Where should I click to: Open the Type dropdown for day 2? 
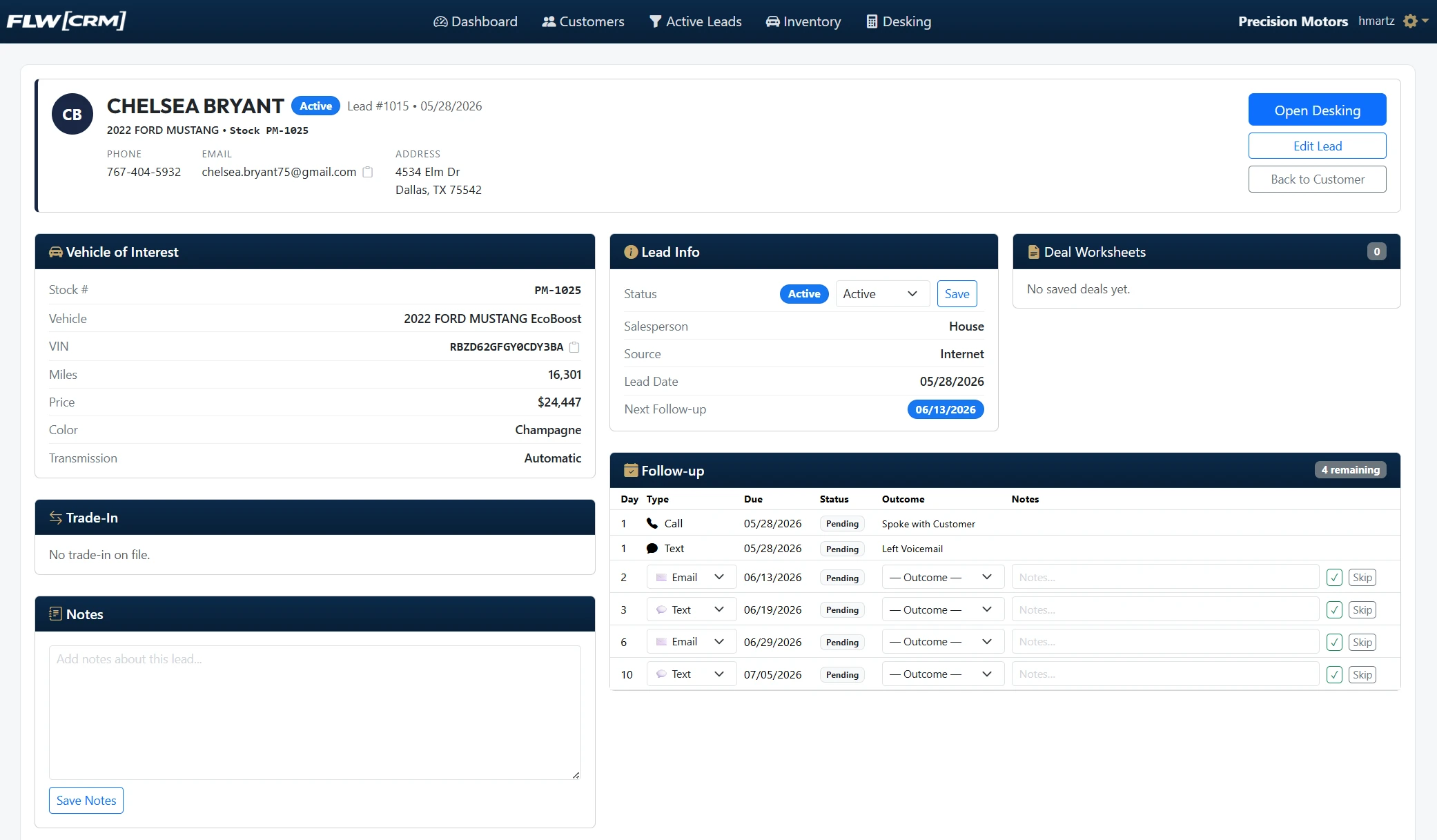pyautogui.click(x=692, y=577)
